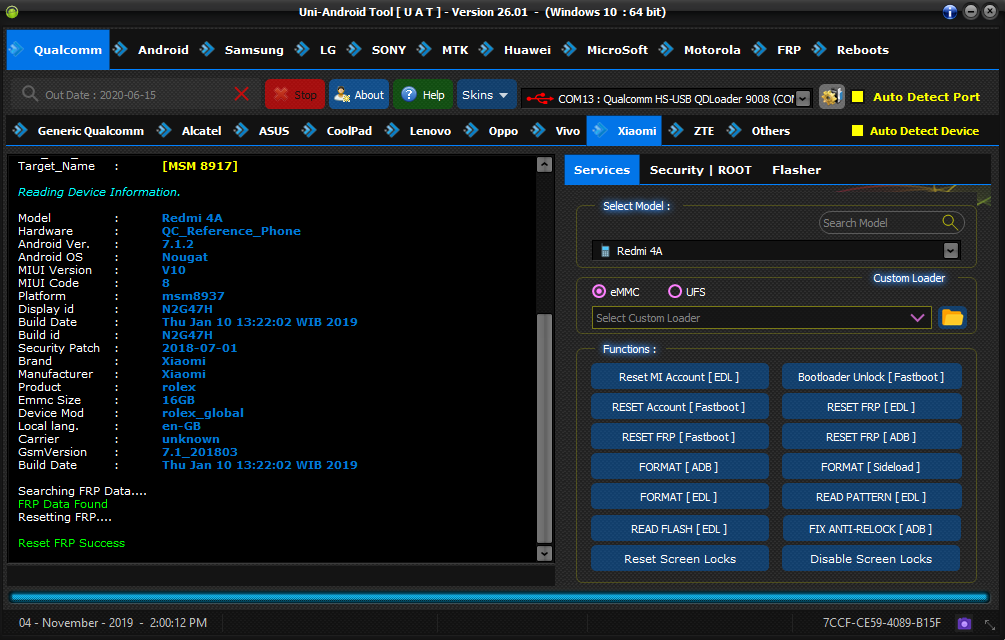Click Bootloader Unlock [ Fastboot ] button

[870, 377]
